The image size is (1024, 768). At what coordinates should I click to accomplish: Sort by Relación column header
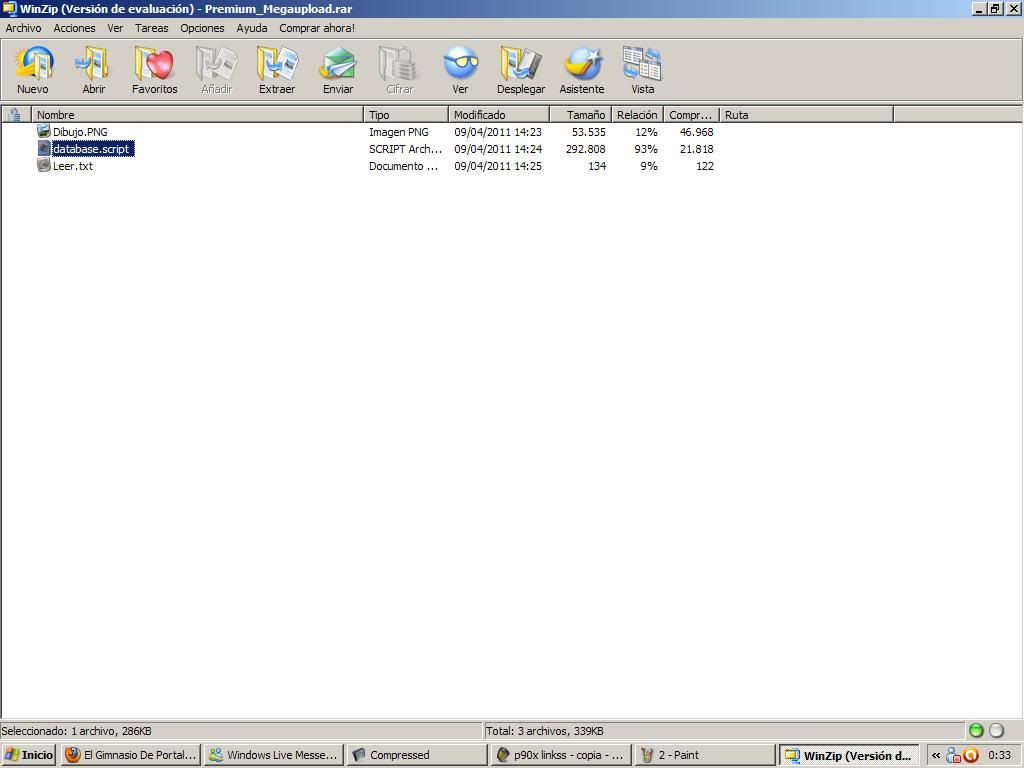637,115
